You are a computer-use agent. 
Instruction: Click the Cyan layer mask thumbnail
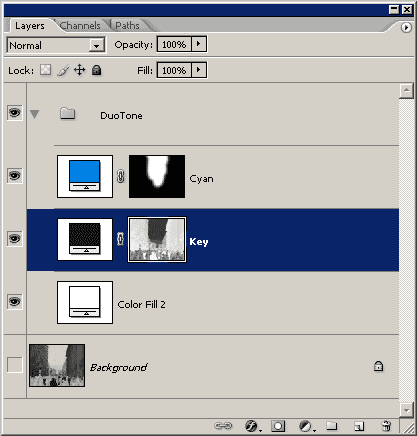click(x=157, y=176)
